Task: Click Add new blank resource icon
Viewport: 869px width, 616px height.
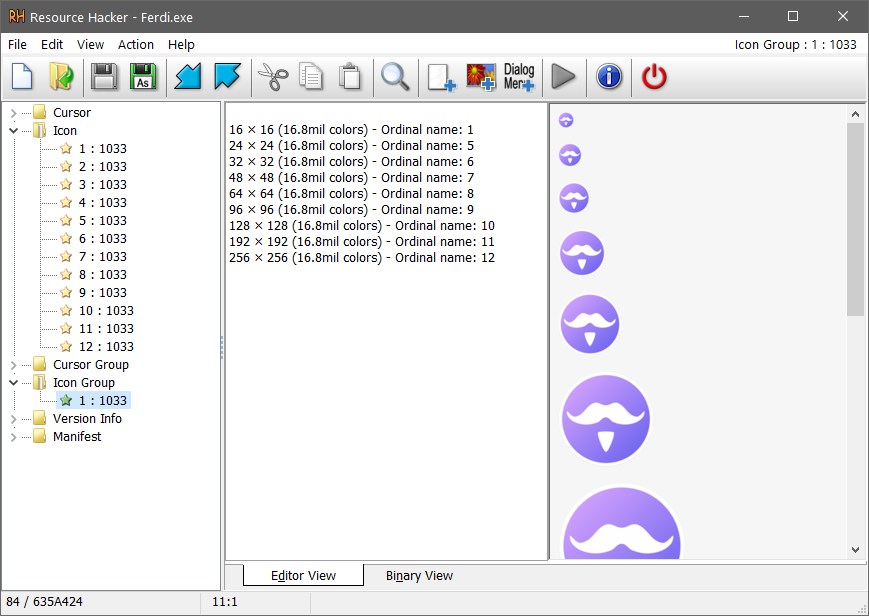Action: (441, 77)
